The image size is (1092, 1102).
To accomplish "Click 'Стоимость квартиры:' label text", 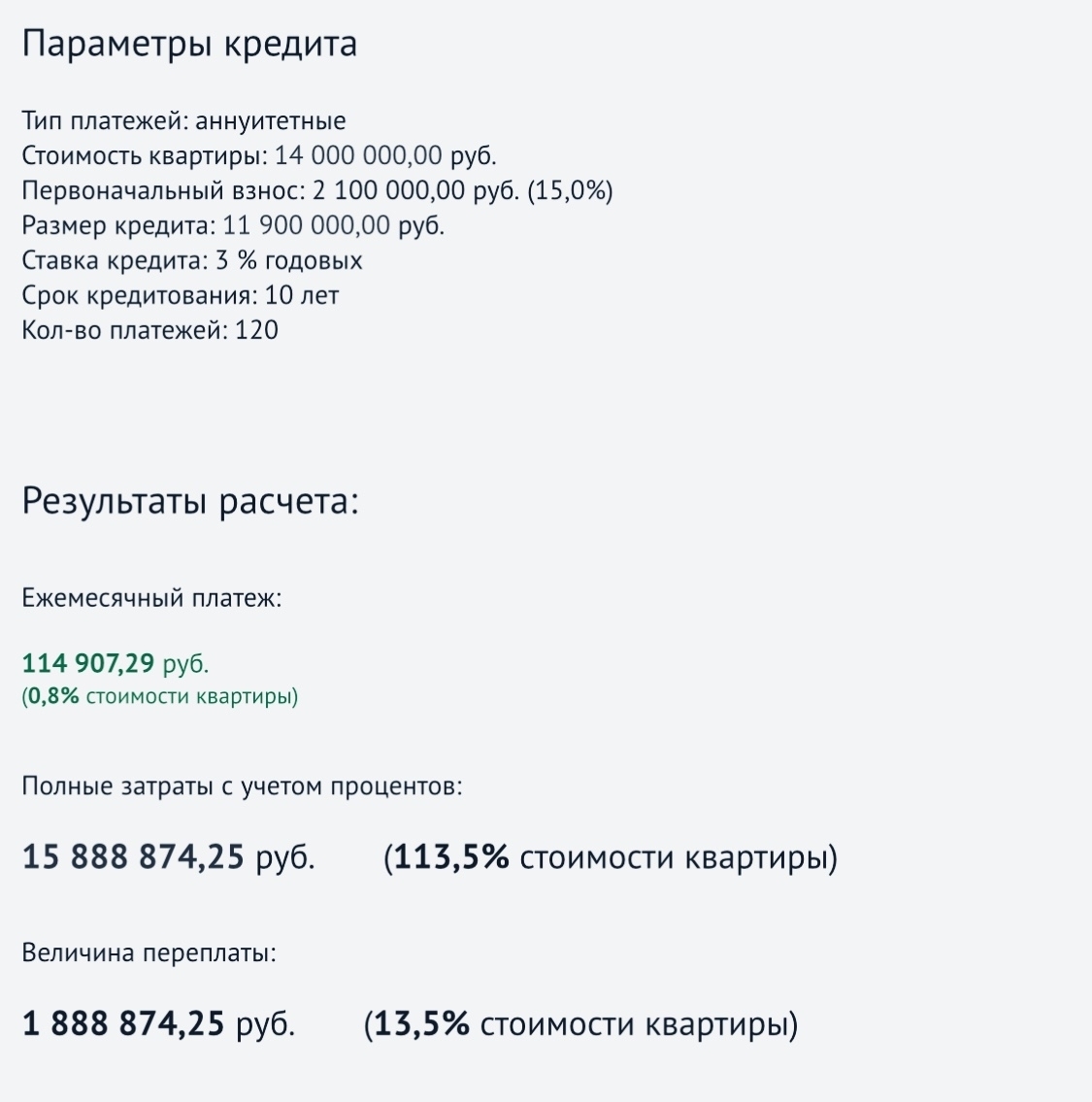I will [x=145, y=155].
